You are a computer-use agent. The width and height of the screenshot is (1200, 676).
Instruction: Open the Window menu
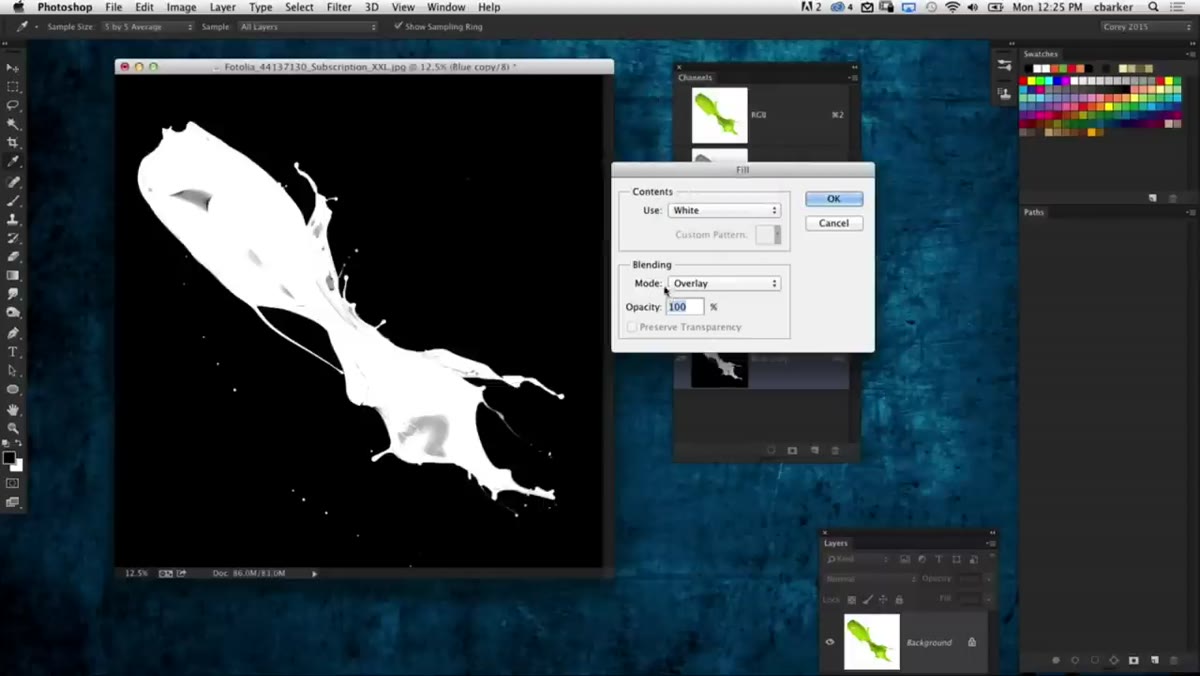pos(446,7)
